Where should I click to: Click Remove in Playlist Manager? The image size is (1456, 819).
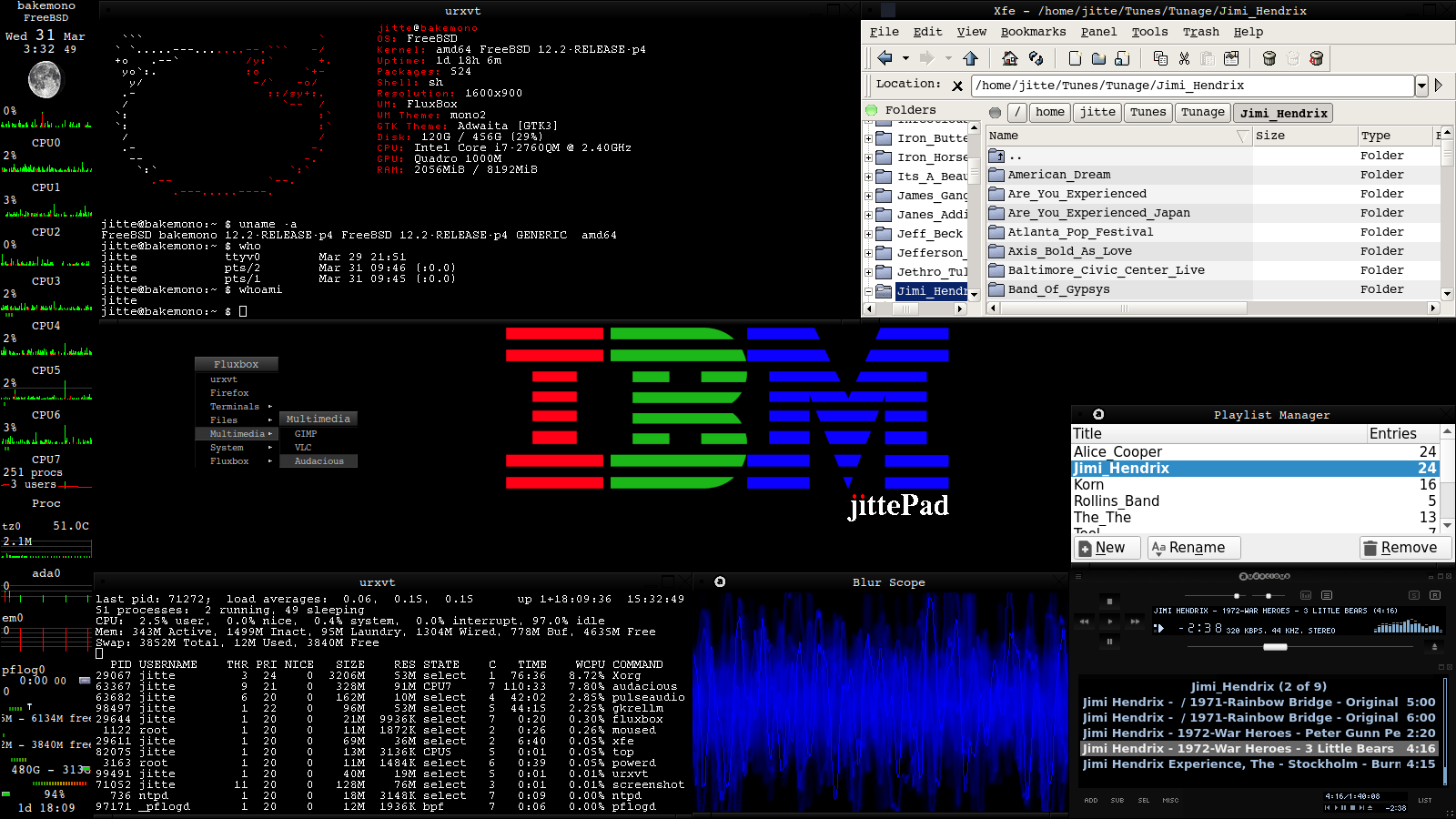tap(1405, 548)
